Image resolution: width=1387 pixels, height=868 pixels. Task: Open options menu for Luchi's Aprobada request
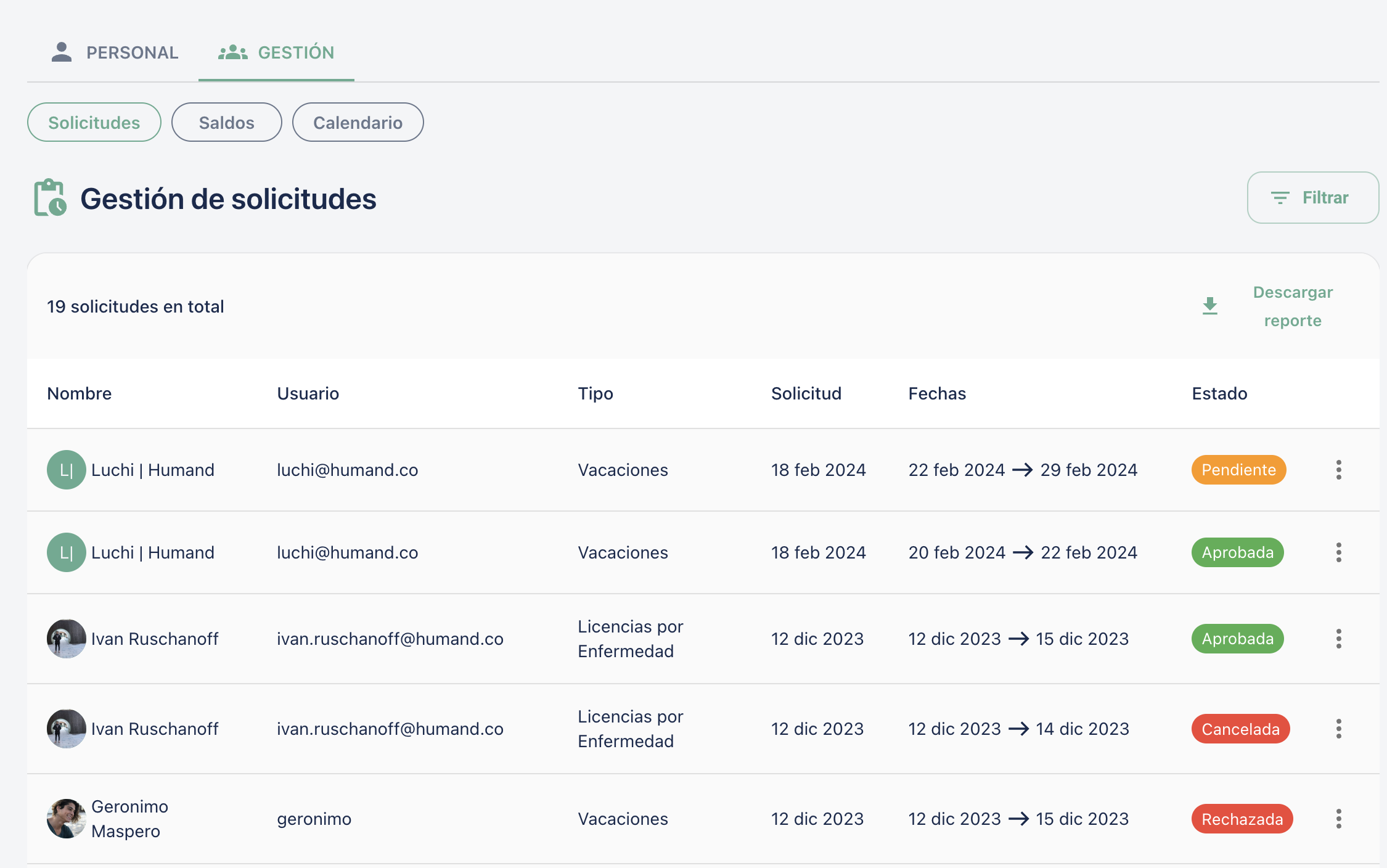(1338, 552)
